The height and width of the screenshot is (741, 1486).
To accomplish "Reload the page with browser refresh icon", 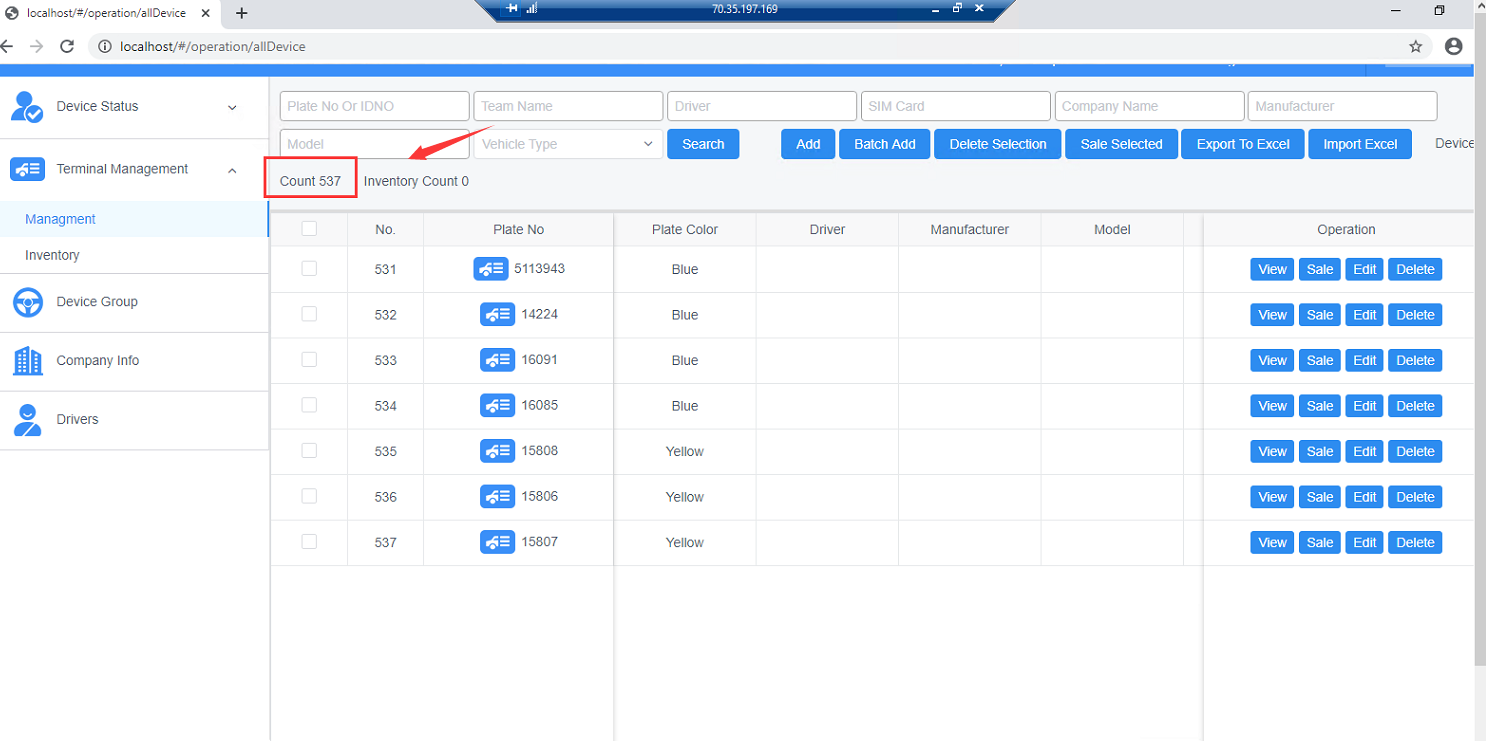I will pos(67,46).
